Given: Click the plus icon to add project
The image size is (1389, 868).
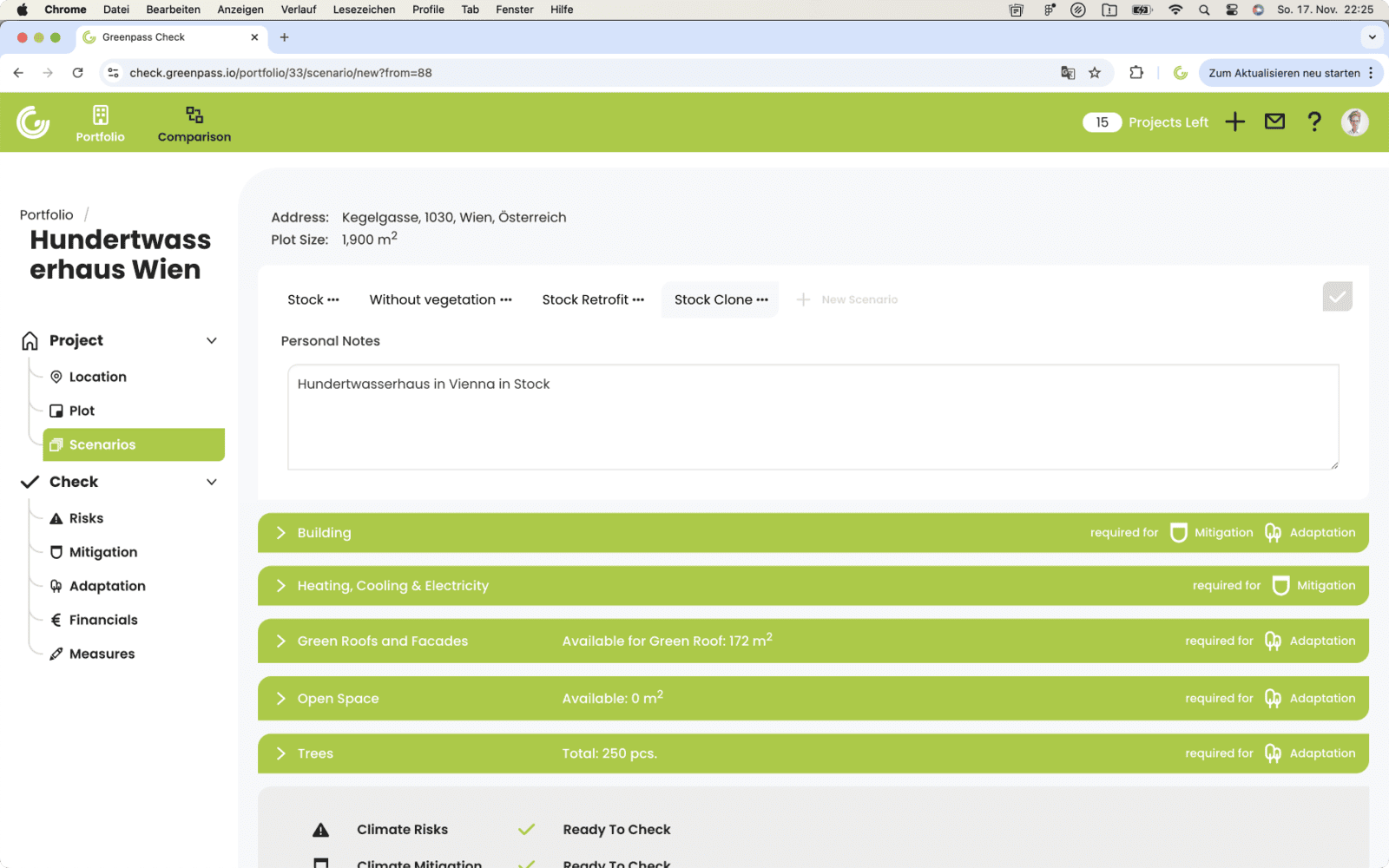Looking at the screenshot, I should [x=1234, y=122].
